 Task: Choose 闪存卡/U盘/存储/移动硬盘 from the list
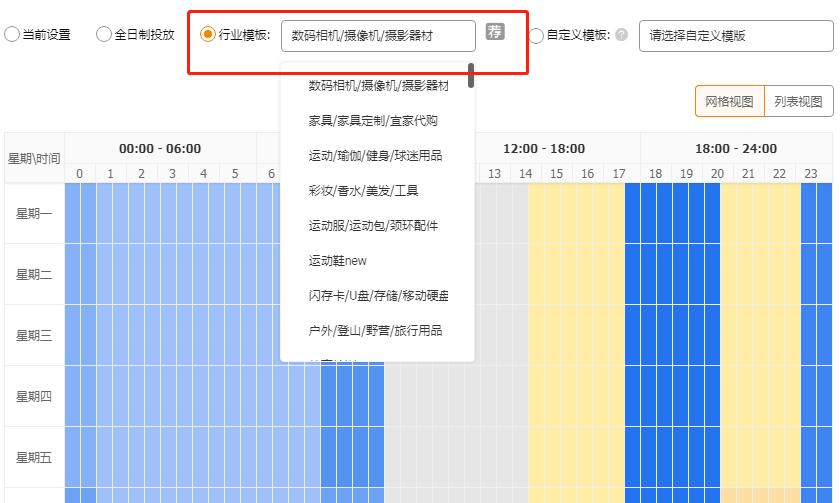(x=378, y=296)
